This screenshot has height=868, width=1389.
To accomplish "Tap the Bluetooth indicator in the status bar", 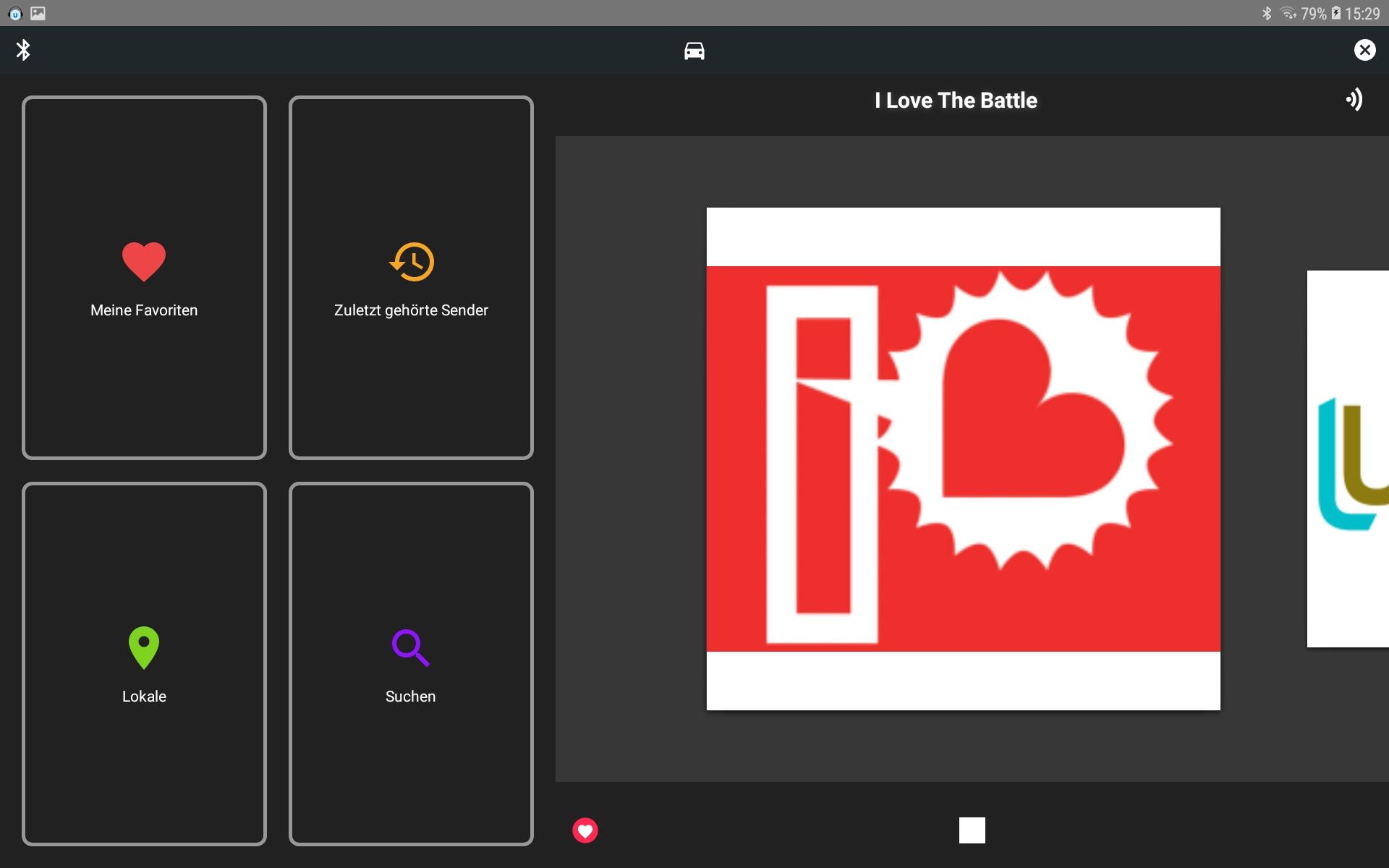I will (x=1267, y=13).
